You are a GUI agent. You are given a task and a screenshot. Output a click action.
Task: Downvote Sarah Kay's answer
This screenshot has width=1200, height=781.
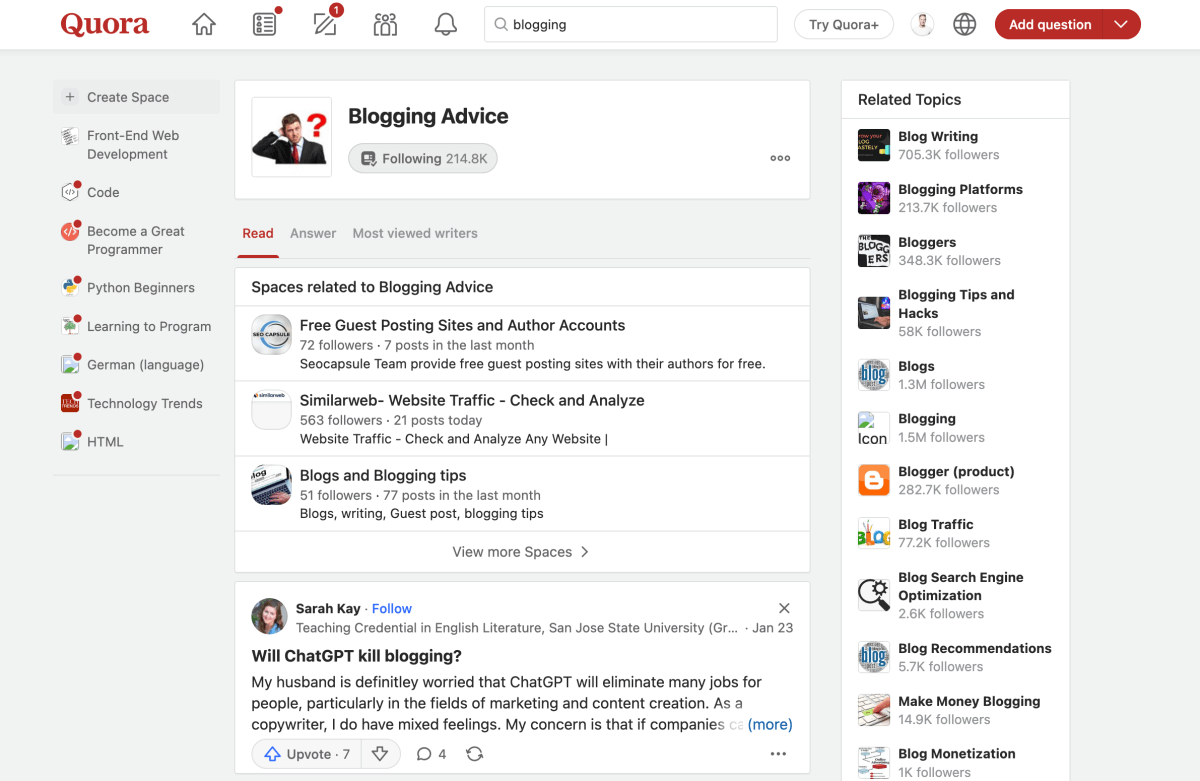(380, 754)
